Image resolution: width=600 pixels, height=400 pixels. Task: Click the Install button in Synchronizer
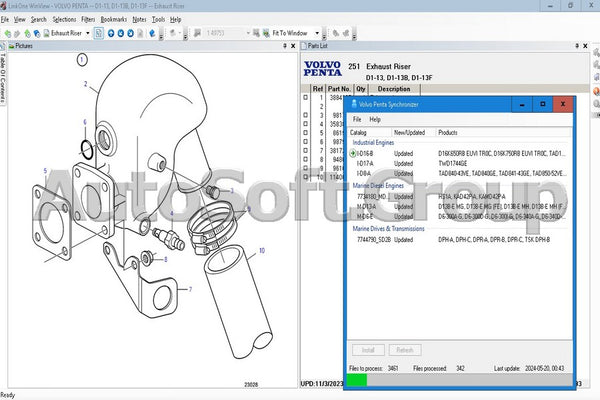tap(368, 350)
